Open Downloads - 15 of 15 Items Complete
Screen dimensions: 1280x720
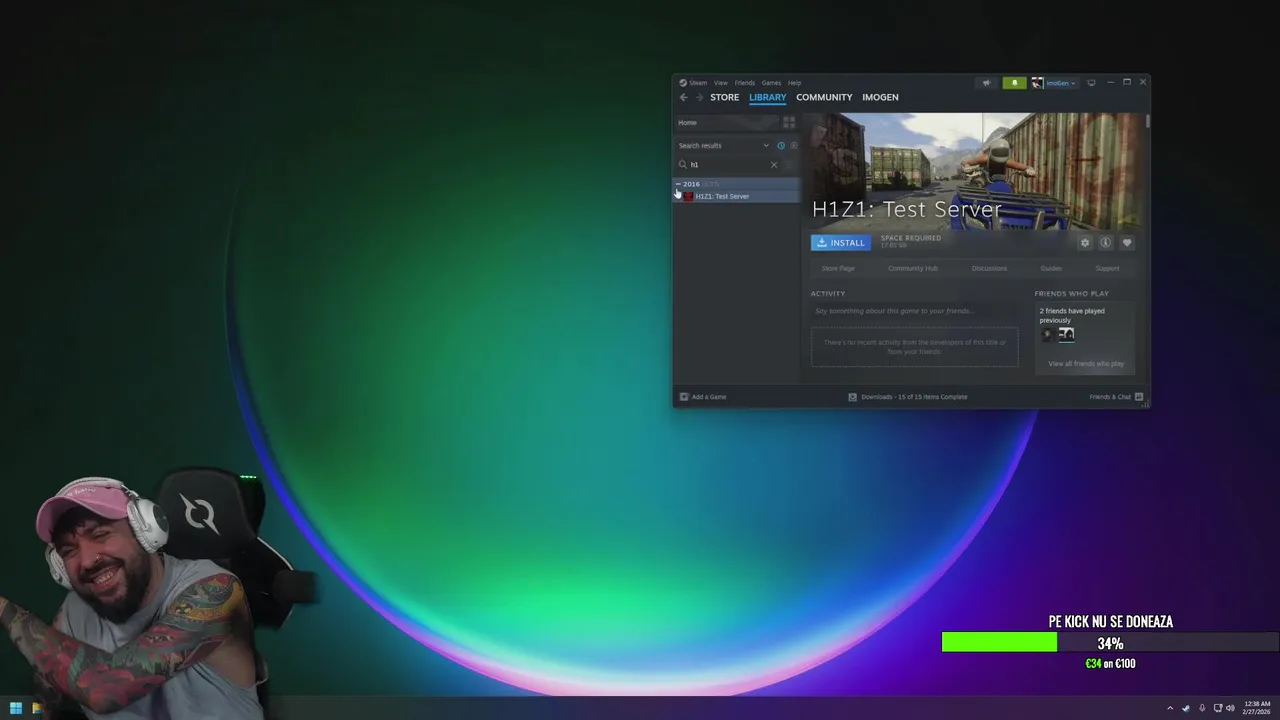pyautogui.click(x=914, y=397)
